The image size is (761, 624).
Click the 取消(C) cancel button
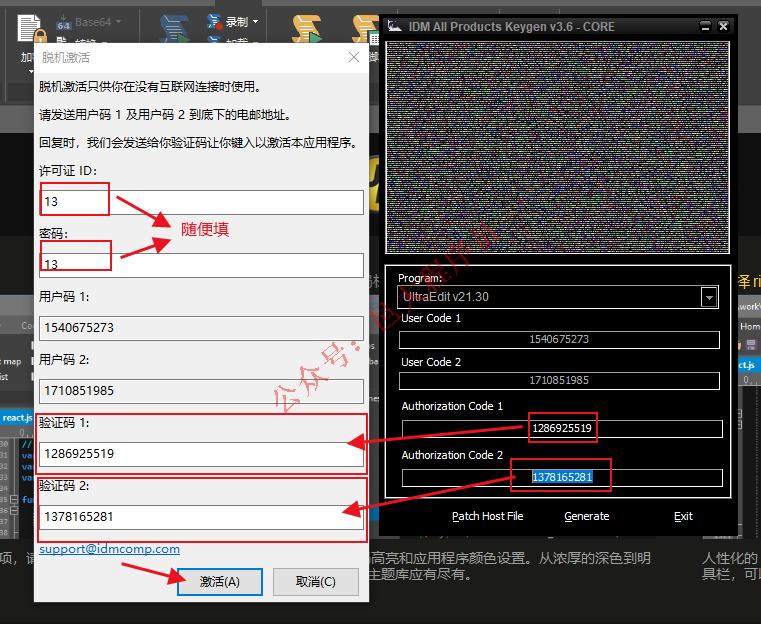(315, 582)
